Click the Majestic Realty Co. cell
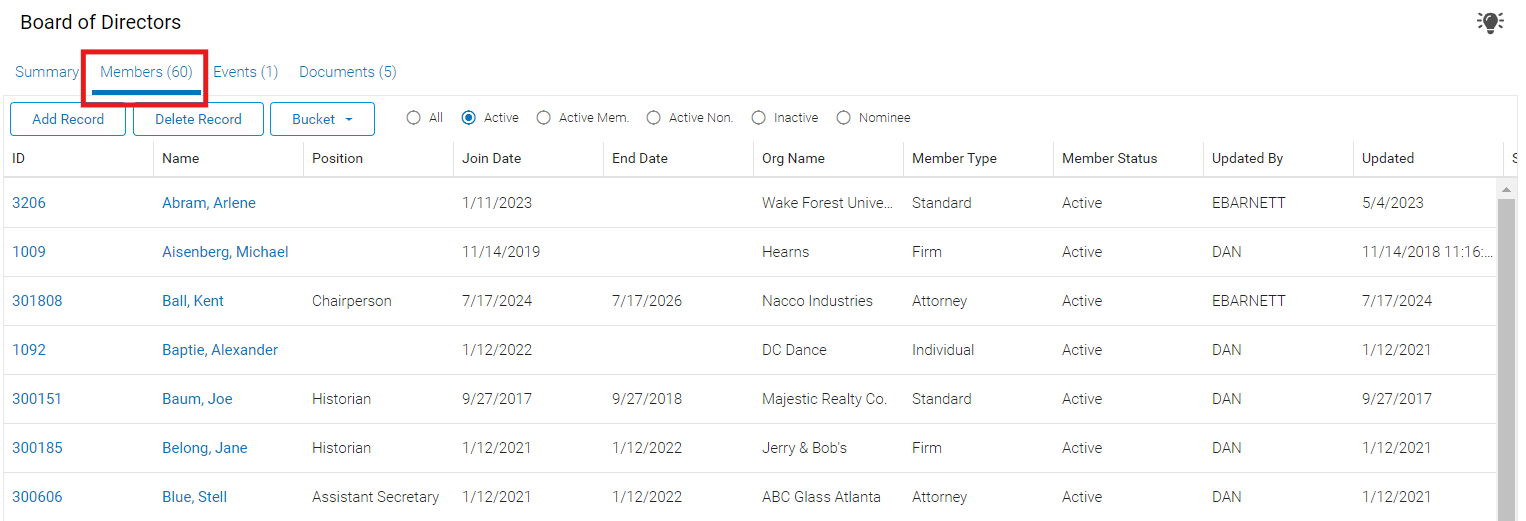Screen dimensions: 1526x521 pyautogui.click(x=824, y=399)
